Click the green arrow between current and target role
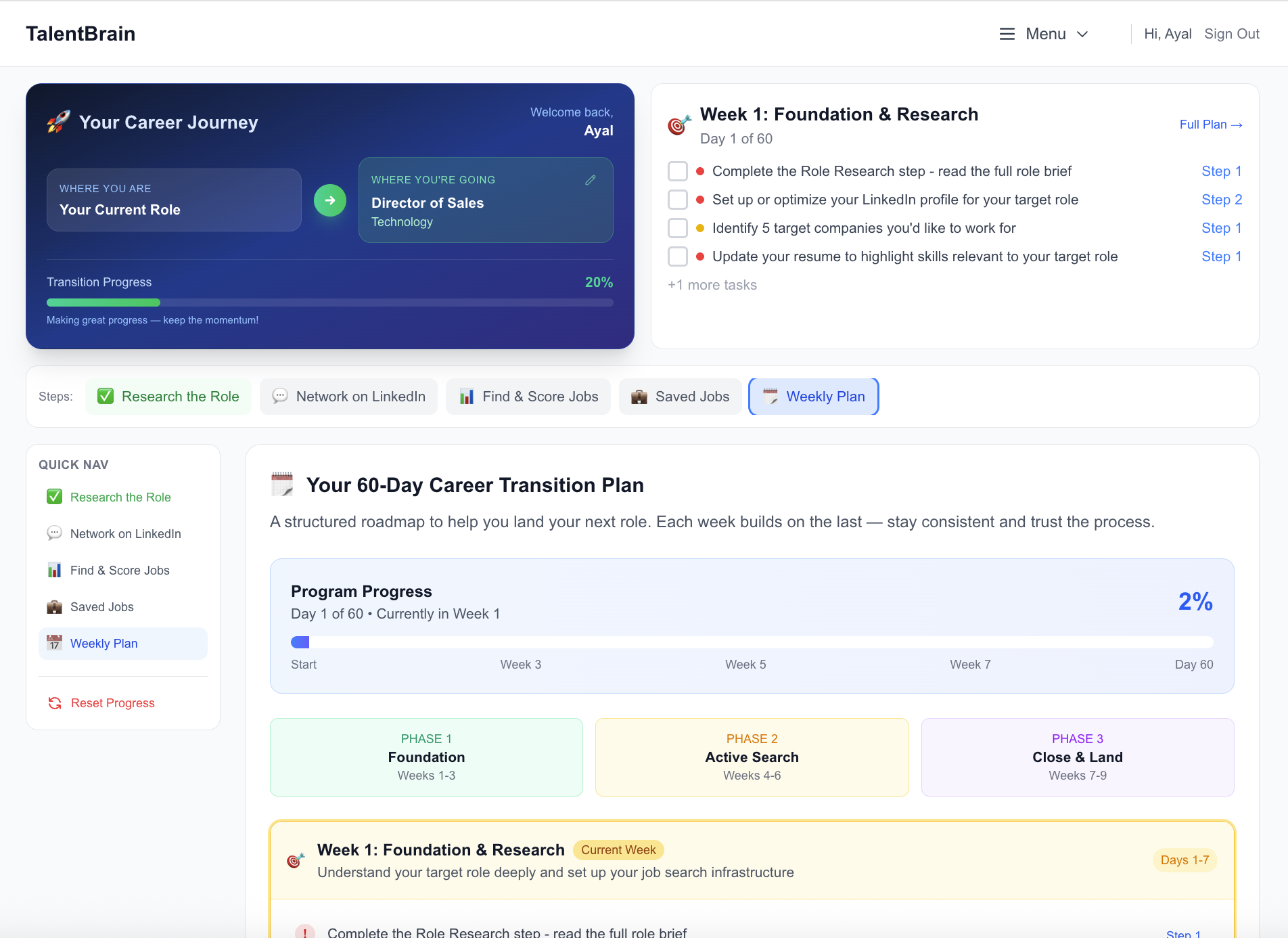 point(329,200)
